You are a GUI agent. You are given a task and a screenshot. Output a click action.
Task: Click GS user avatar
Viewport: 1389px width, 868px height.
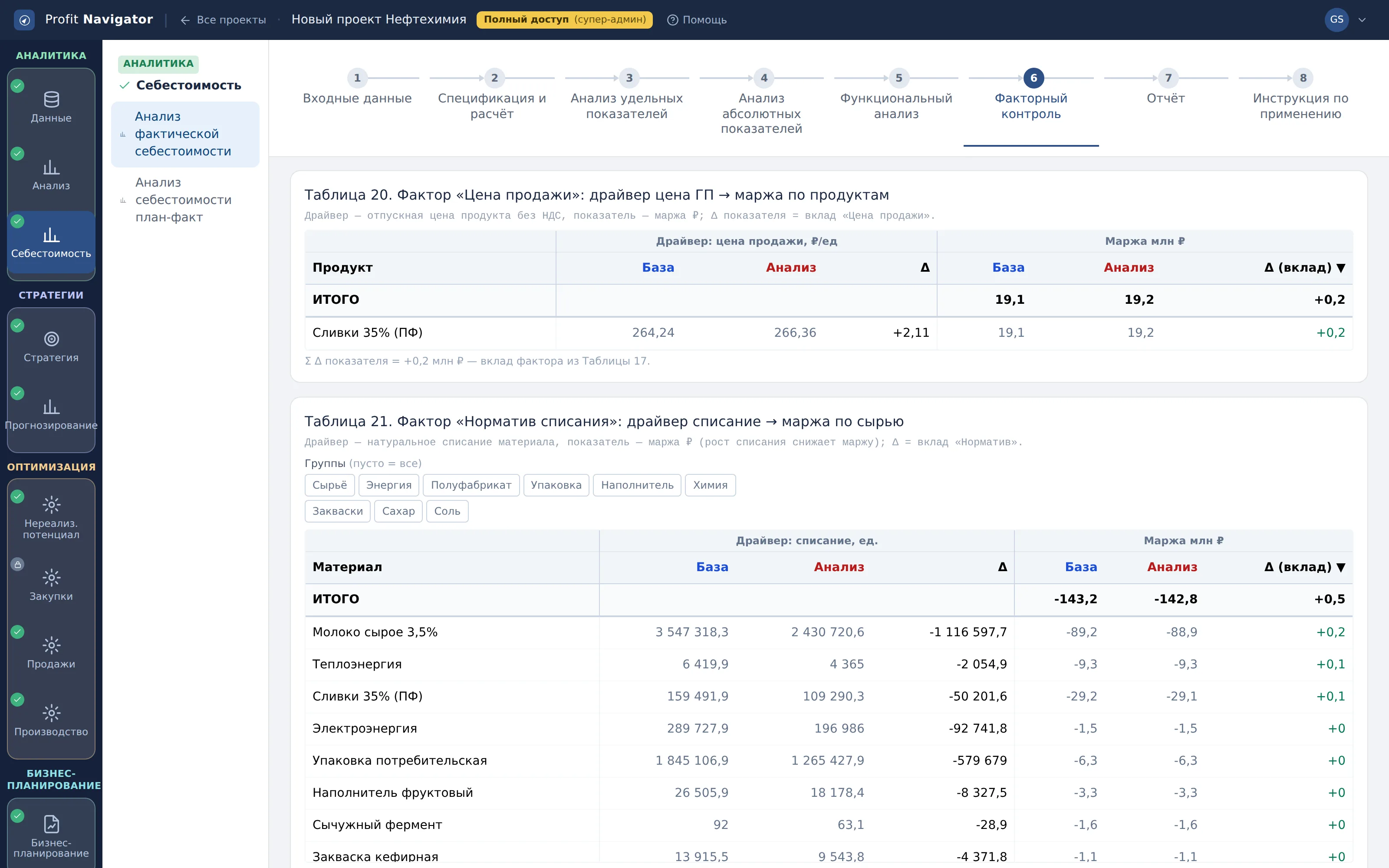1337,20
